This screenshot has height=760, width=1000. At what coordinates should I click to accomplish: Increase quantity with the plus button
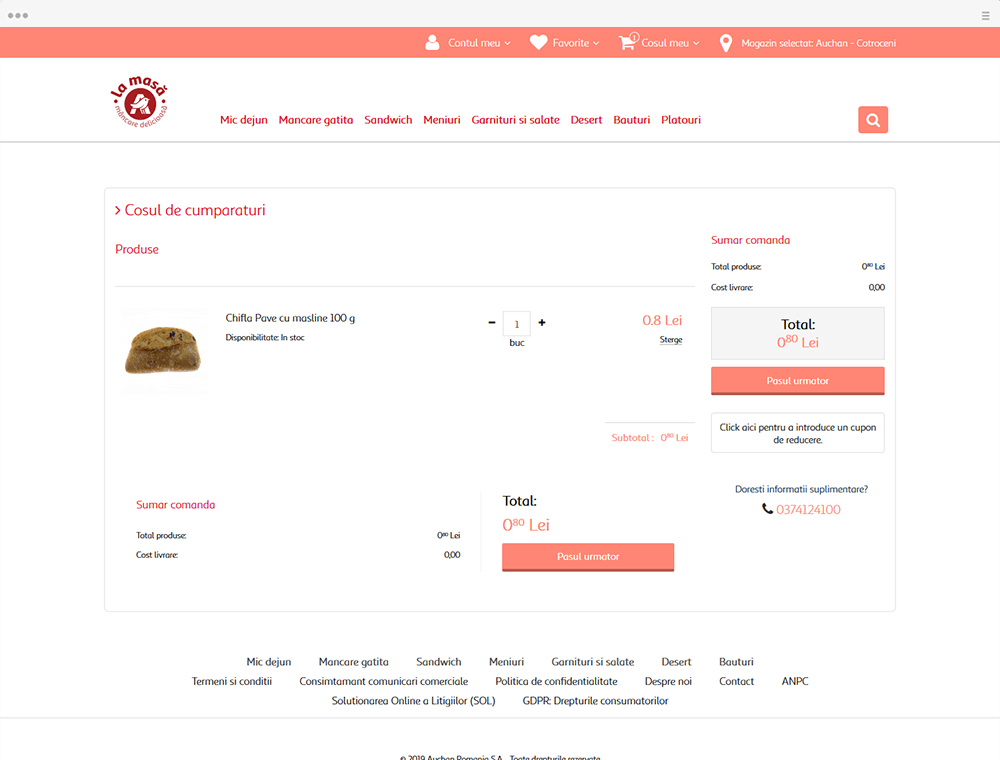click(542, 323)
